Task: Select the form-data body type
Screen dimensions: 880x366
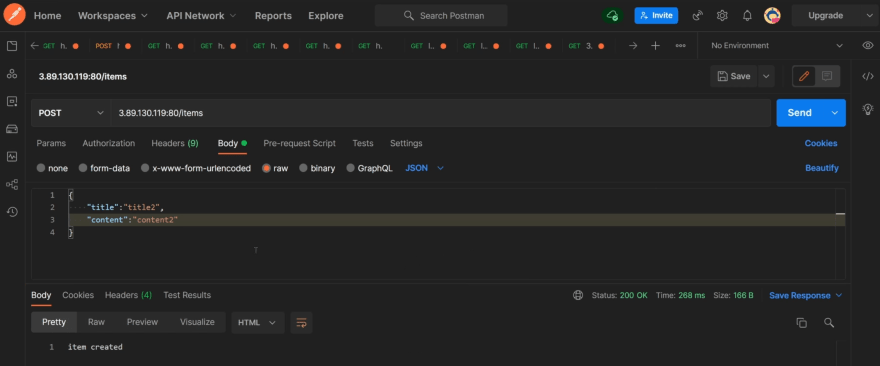Action: coord(83,168)
